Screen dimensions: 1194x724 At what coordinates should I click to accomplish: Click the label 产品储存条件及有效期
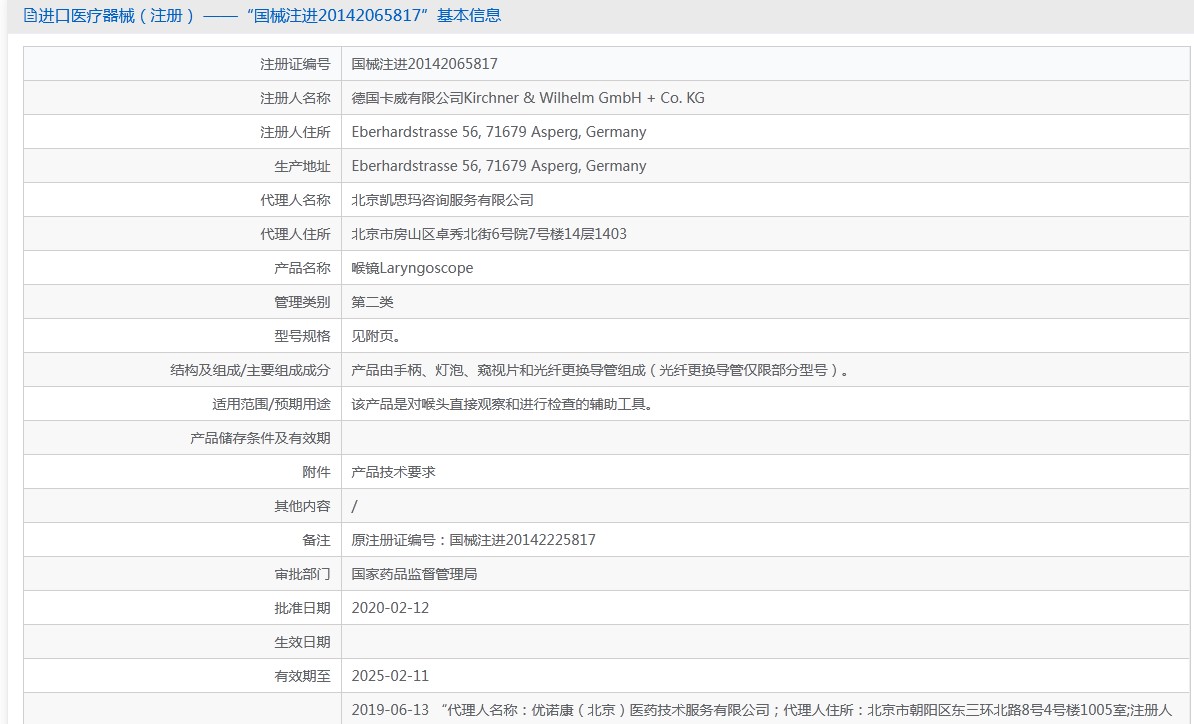tap(260, 439)
